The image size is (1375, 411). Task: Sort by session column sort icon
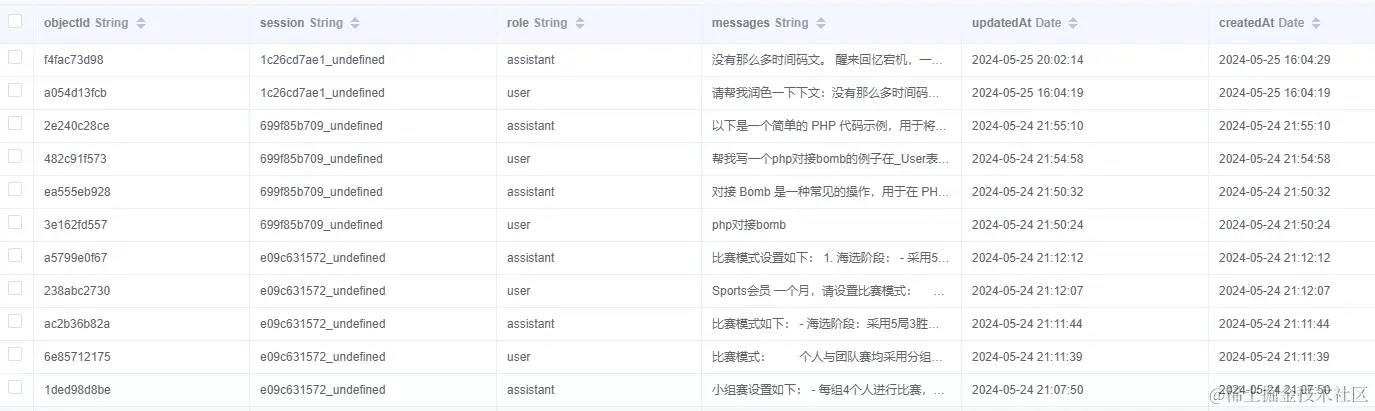click(356, 23)
